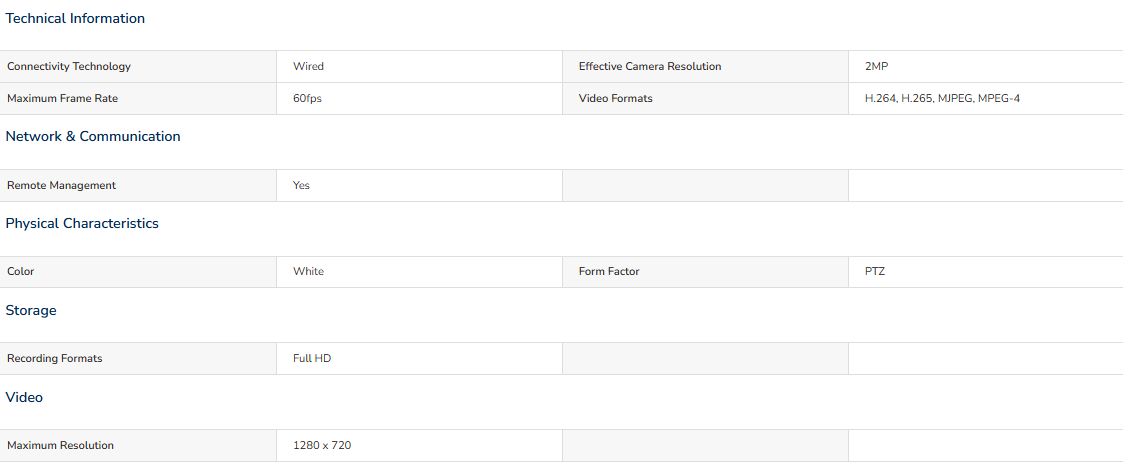Click the White color value cell
1123x468 pixels.
(x=420, y=272)
